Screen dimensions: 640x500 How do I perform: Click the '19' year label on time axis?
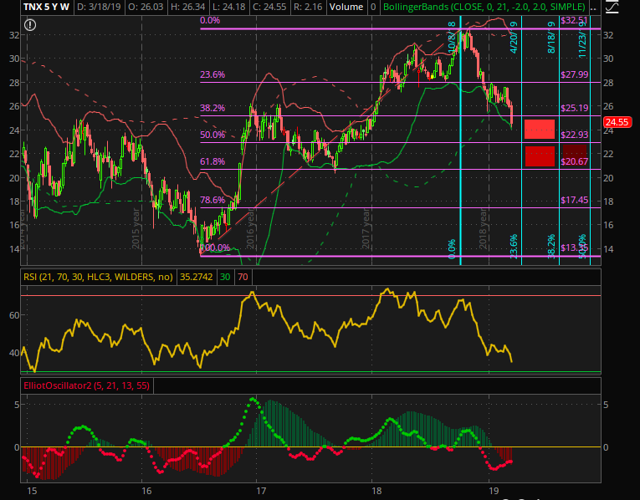tap(494, 490)
